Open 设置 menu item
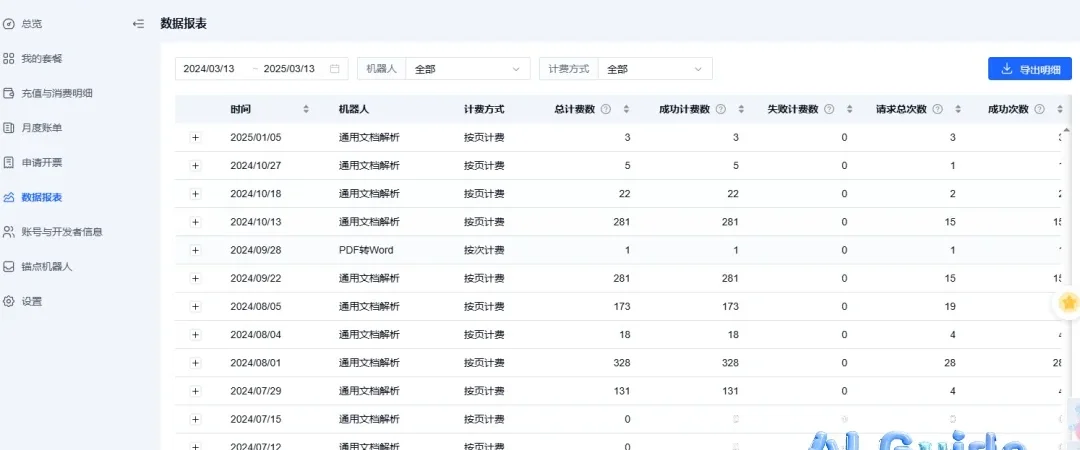Screen dimensions: 1080x450 pyautogui.click(x=32, y=301)
